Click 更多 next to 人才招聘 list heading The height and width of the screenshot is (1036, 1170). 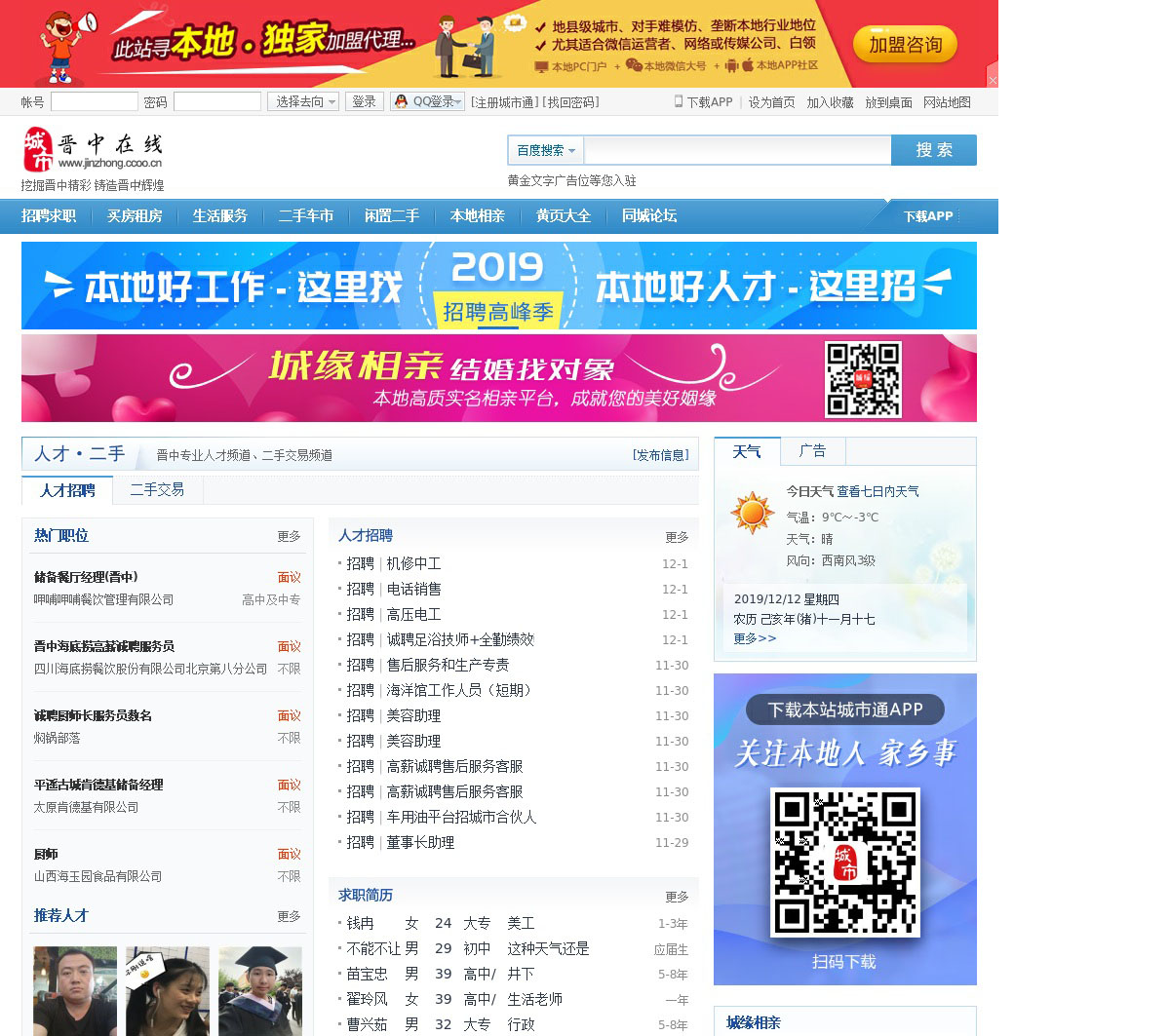pos(677,537)
